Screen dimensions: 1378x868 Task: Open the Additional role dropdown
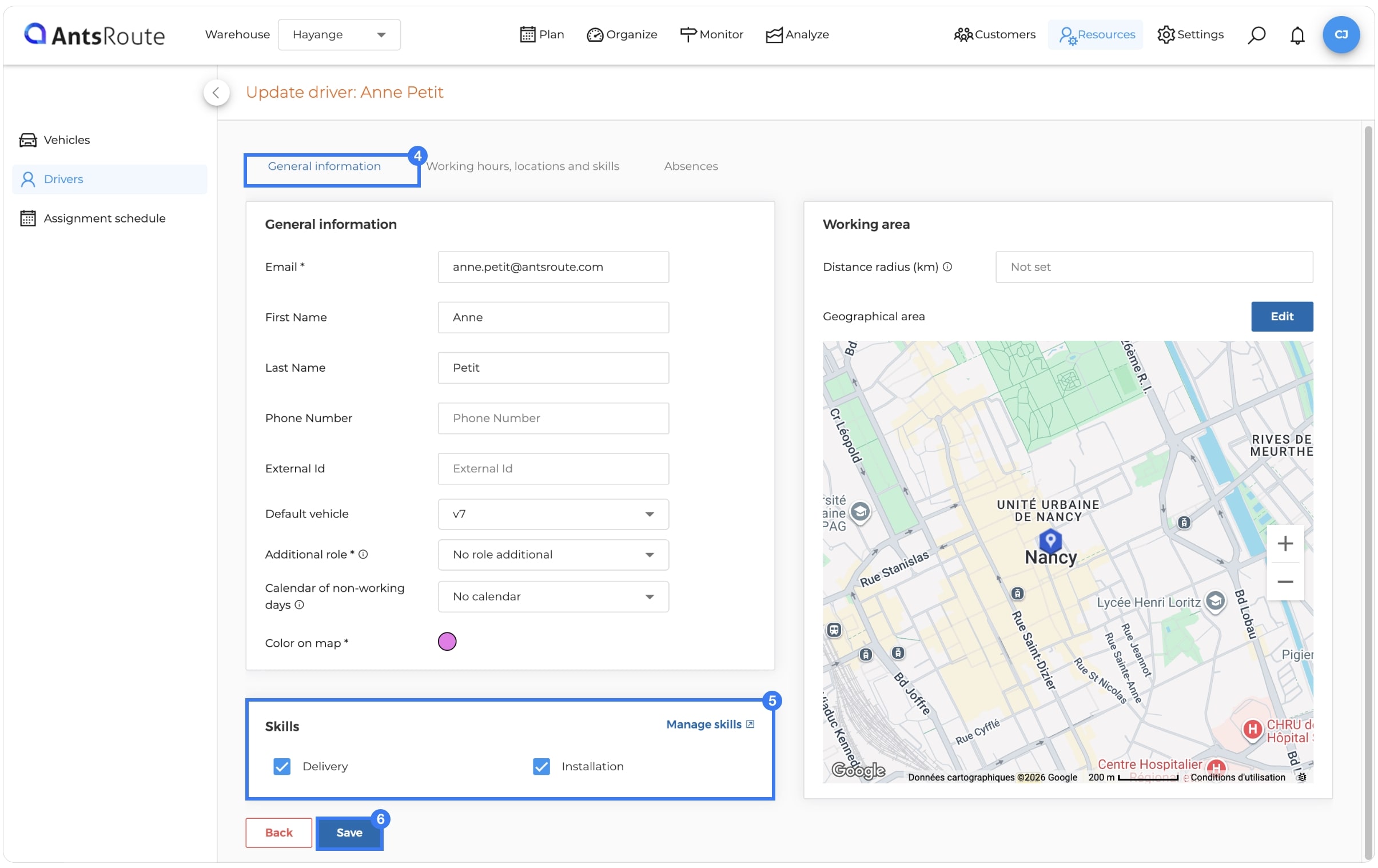pos(553,555)
